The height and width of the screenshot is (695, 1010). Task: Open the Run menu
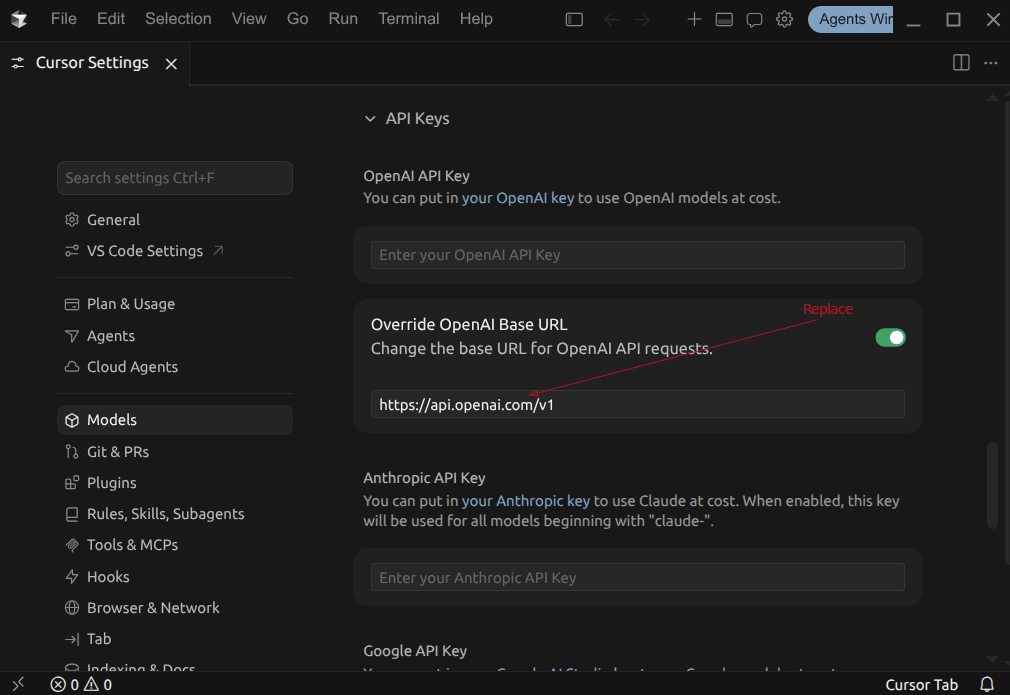point(343,19)
